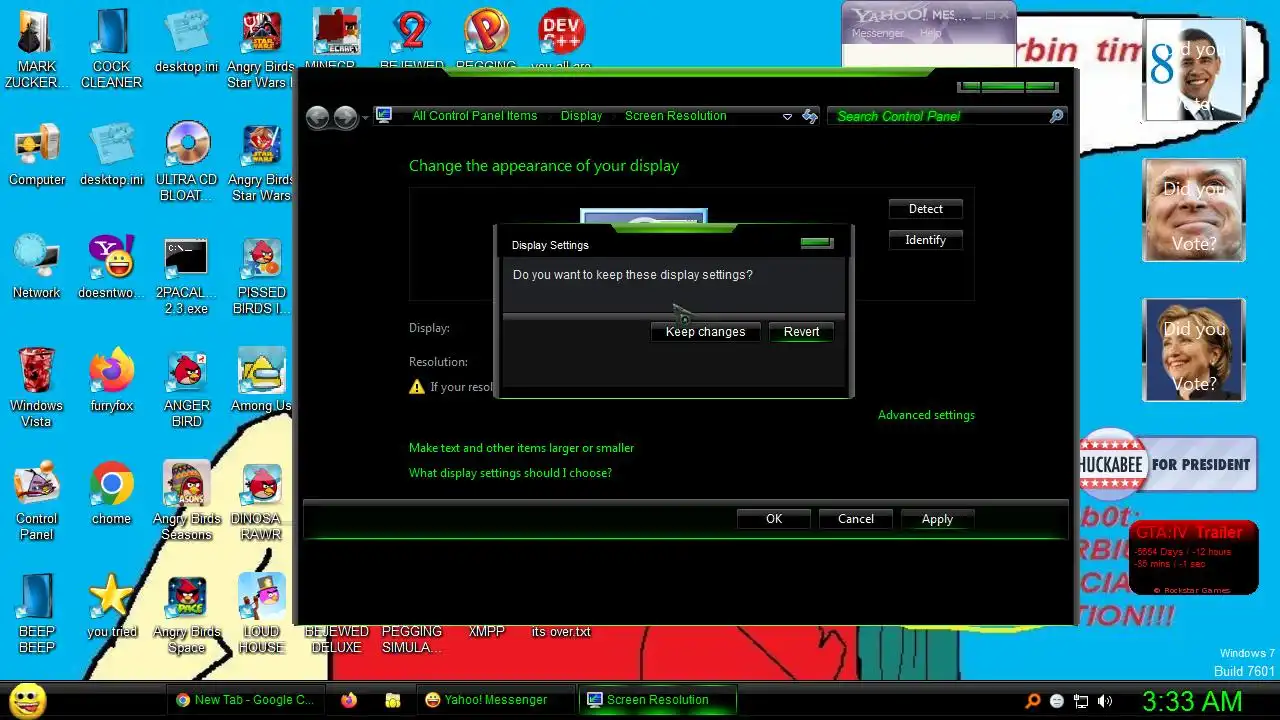Click the monitor icon in address bar
Screen dimensions: 1280x720
tap(384, 116)
